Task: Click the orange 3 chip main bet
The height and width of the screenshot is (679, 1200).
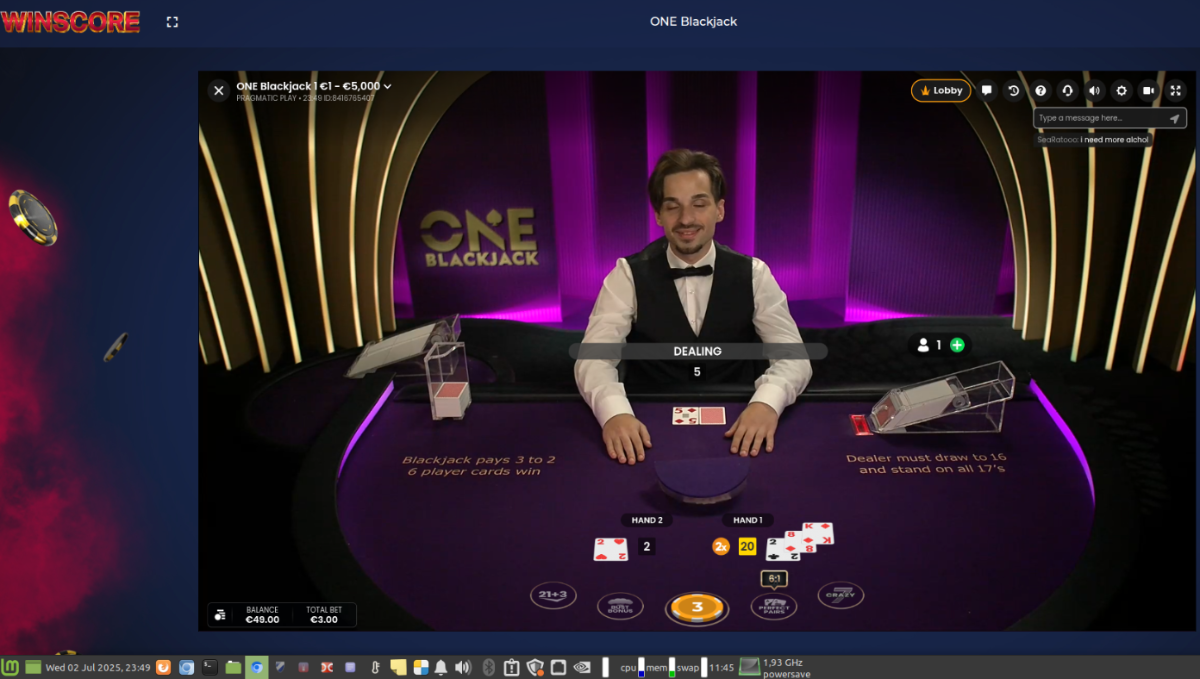Action: (698, 607)
